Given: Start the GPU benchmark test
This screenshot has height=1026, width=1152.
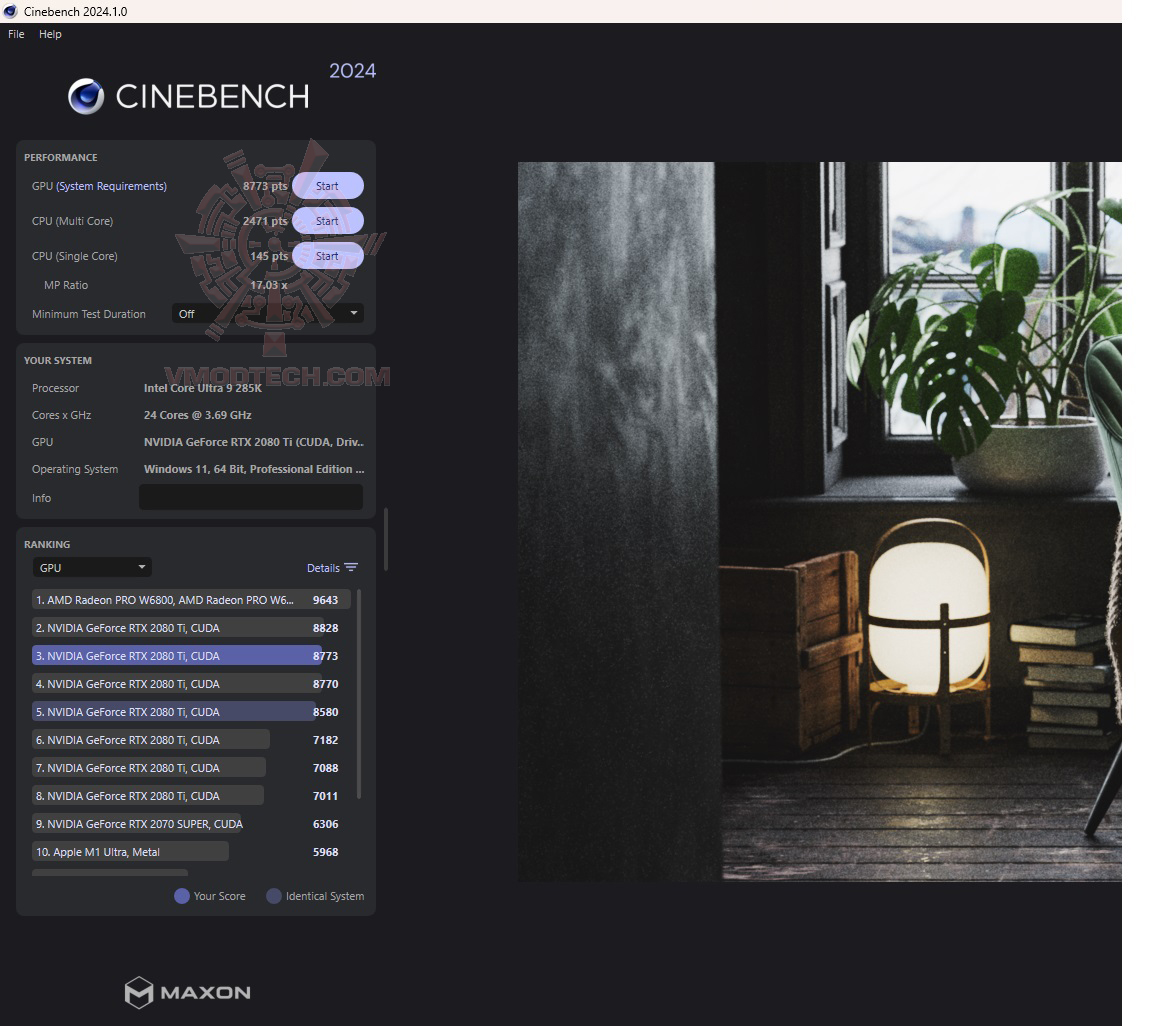Looking at the screenshot, I should (328, 186).
